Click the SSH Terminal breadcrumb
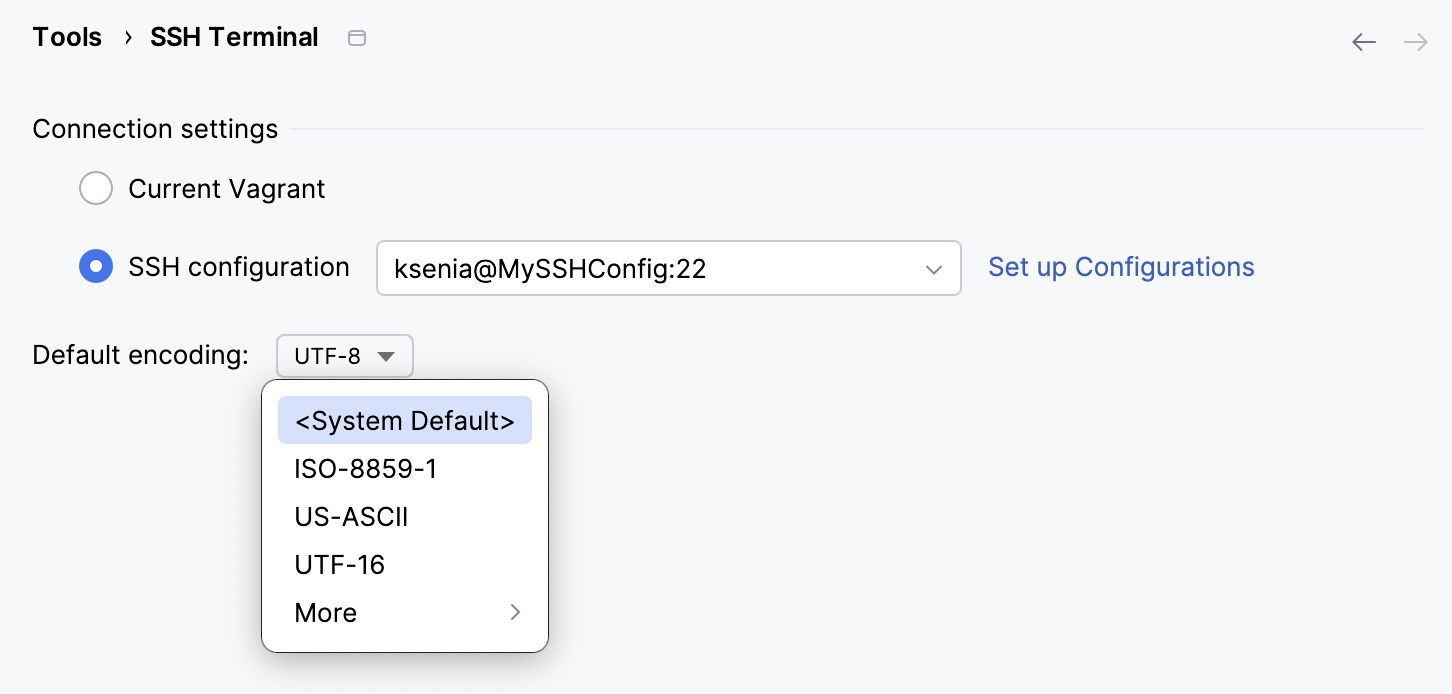 (233, 36)
